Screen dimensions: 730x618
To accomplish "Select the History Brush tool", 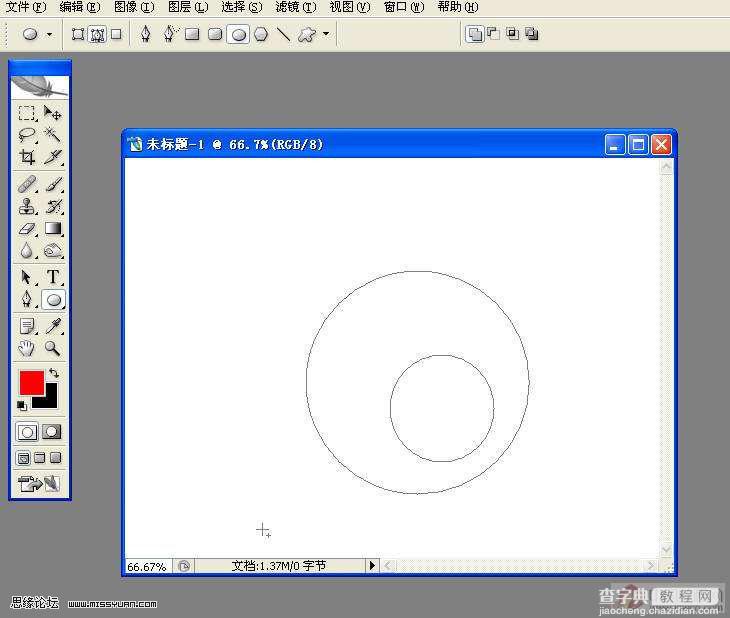I will 52,206.
